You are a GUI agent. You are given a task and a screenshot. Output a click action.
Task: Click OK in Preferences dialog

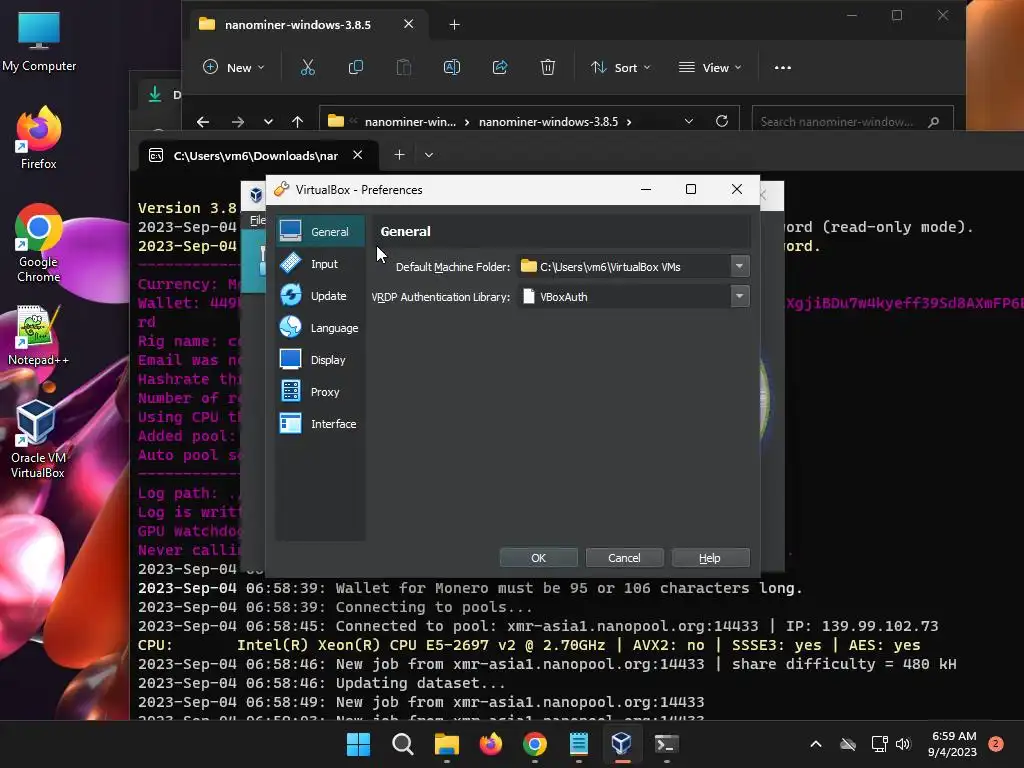(538, 558)
